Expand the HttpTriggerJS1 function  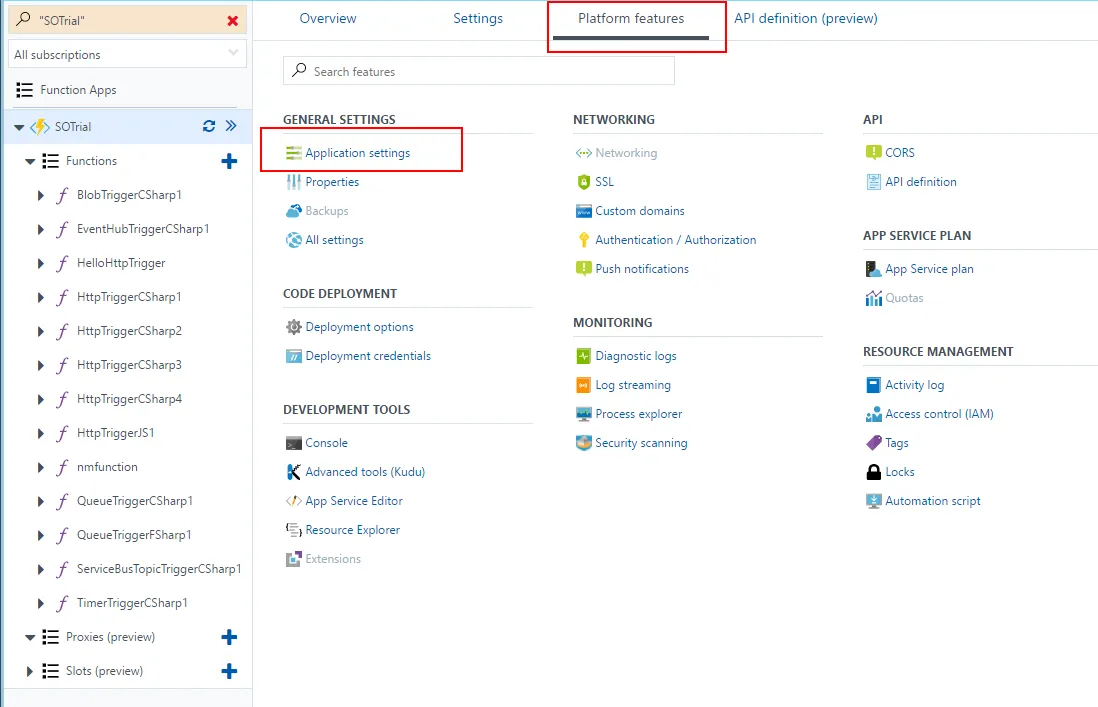(x=41, y=434)
